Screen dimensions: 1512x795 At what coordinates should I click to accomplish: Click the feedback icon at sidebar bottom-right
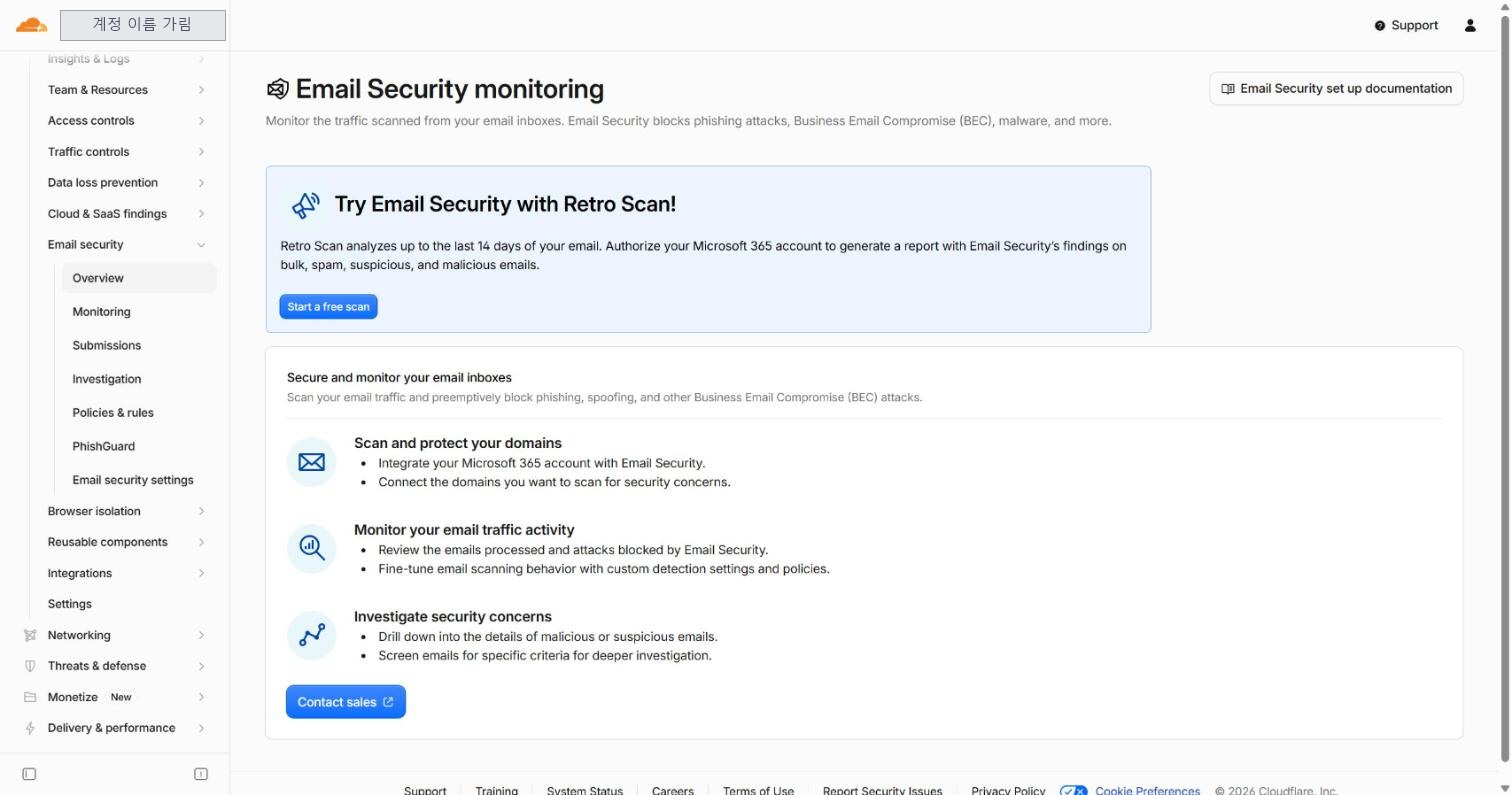pyautogui.click(x=201, y=774)
